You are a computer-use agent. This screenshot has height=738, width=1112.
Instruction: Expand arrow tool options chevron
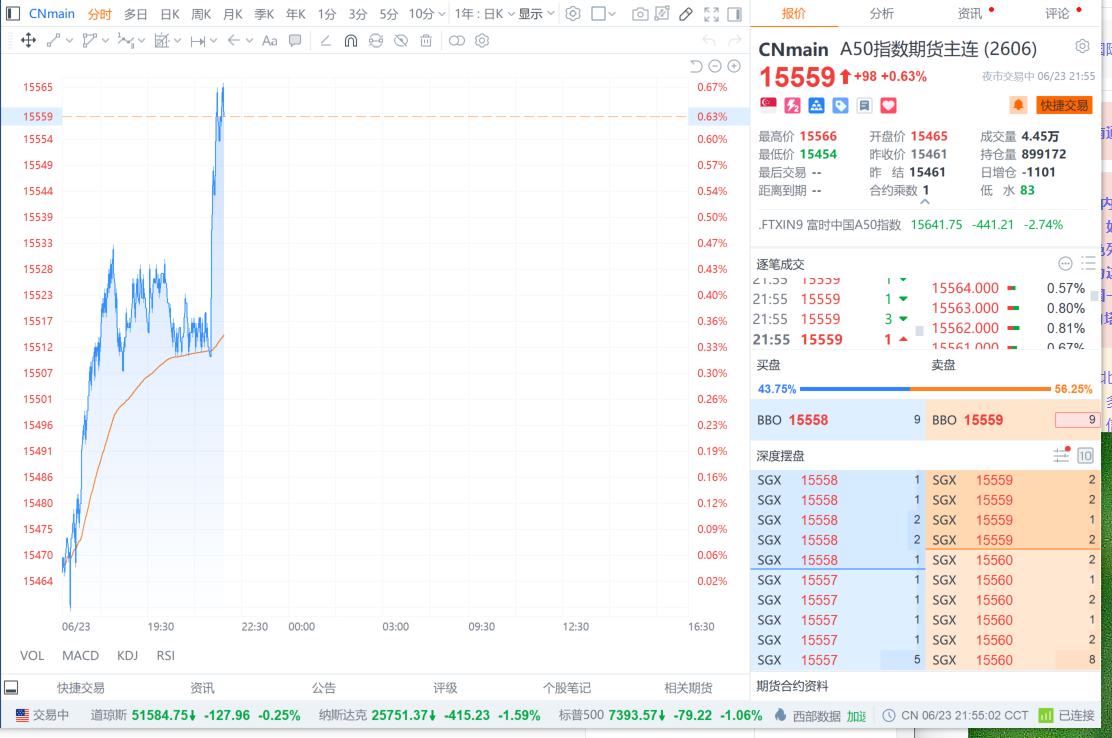250,40
